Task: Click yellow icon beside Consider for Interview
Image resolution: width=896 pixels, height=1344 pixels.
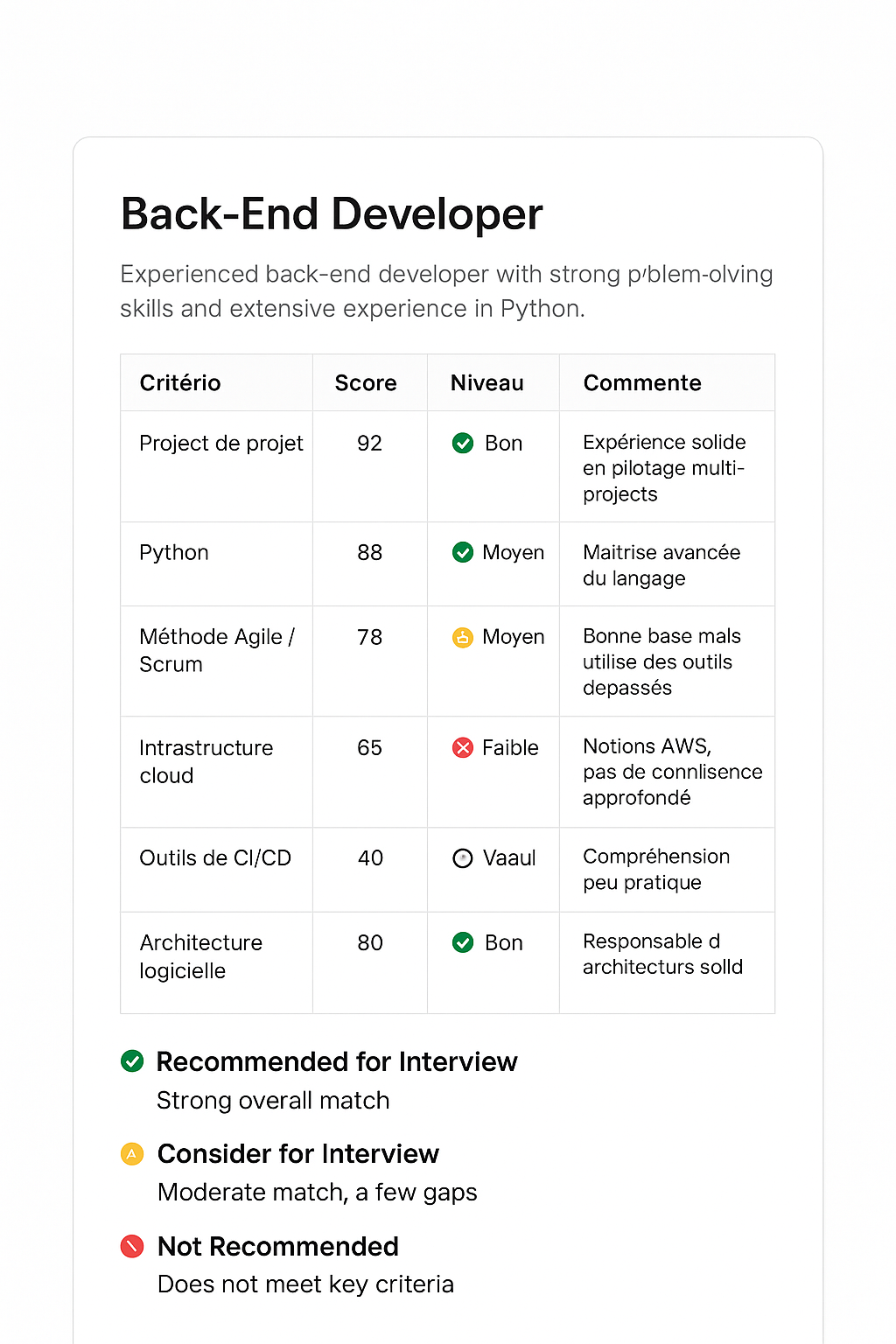Action: coord(131,1154)
